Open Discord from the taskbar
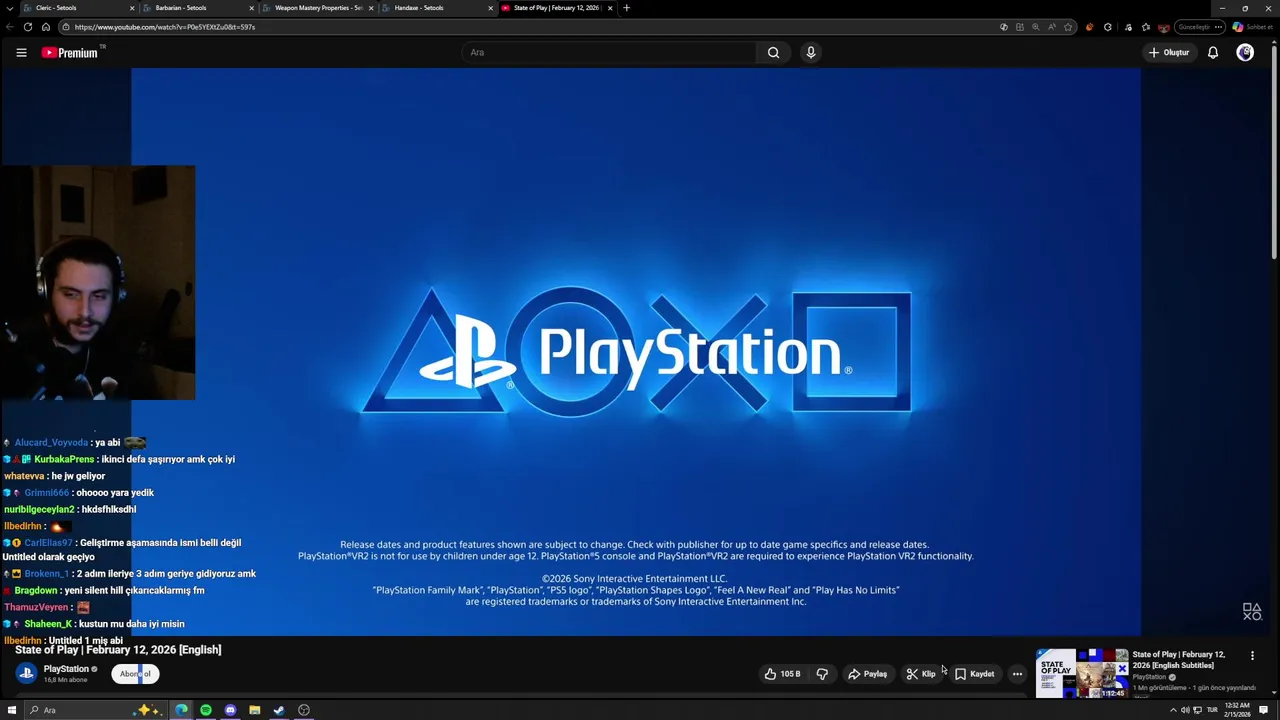This screenshot has height=720, width=1280. pos(230,710)
